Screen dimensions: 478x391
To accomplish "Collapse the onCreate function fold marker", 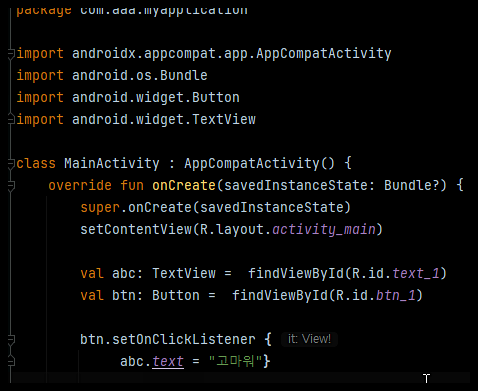I will coord(11,185).
